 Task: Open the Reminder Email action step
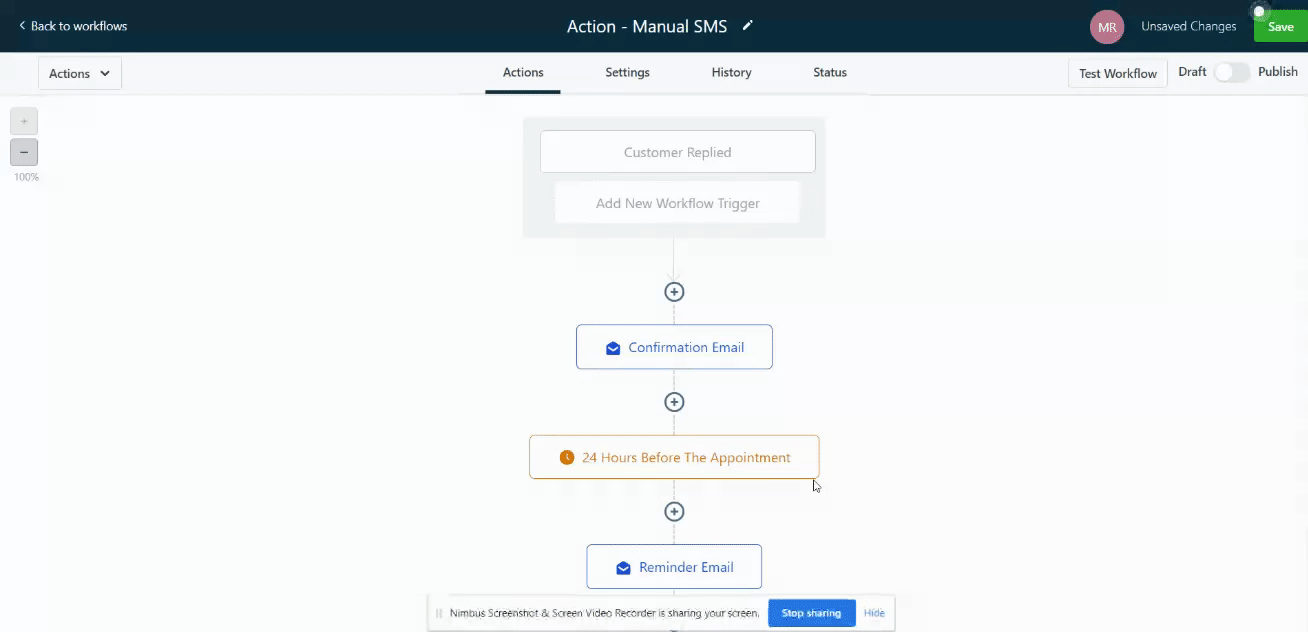point(674,567)
